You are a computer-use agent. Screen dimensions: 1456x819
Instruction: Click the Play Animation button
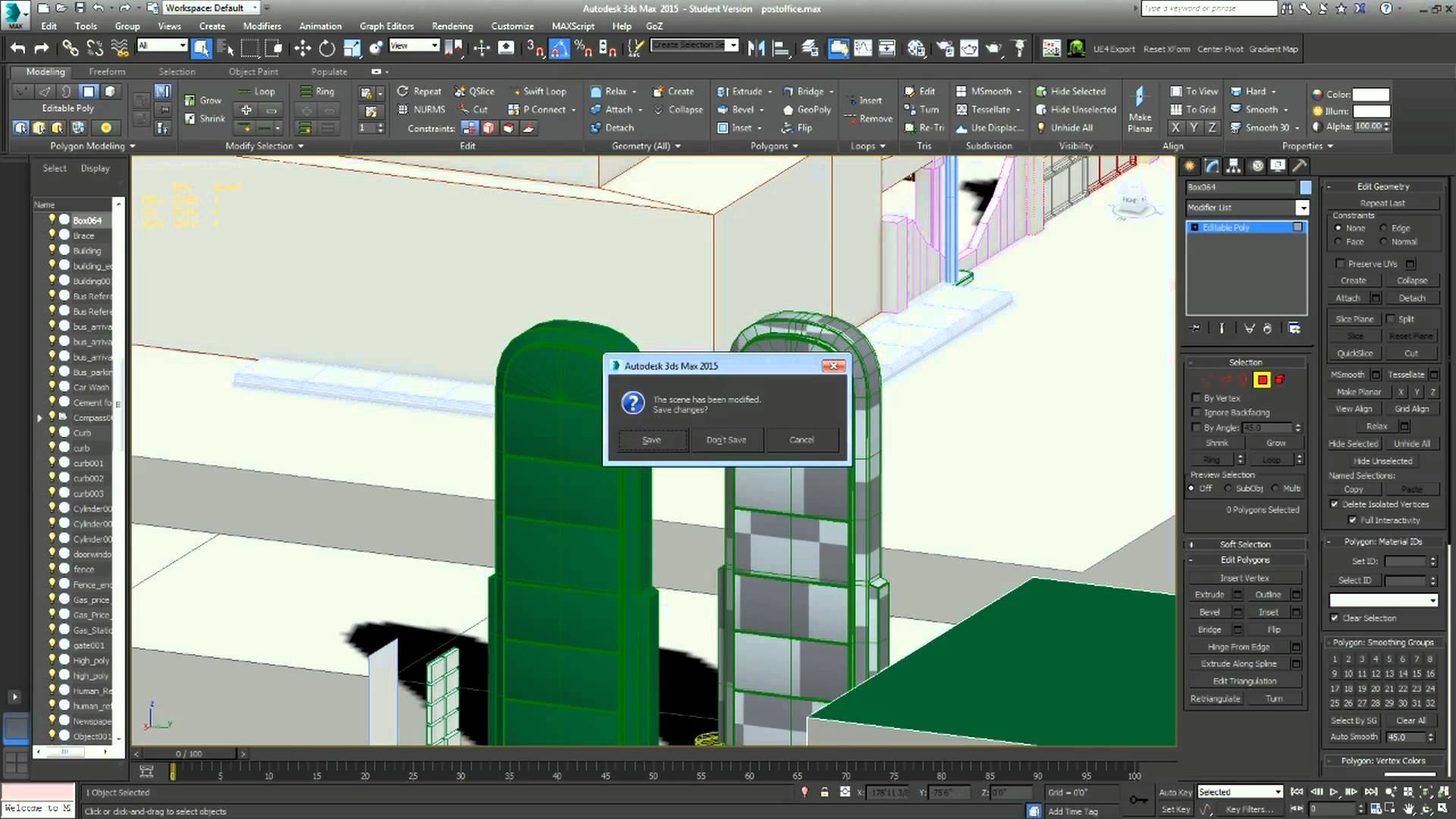click(1333, 792)
